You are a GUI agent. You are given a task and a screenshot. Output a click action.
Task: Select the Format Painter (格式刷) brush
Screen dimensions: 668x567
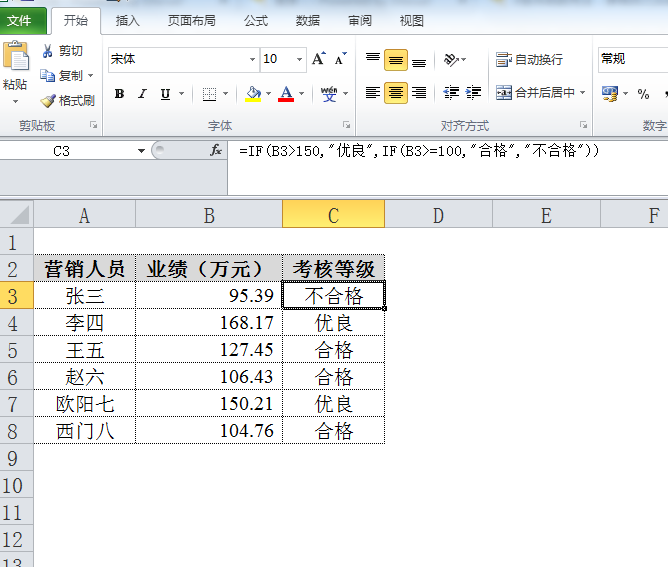pyautogui.click(x=48, y=101)
